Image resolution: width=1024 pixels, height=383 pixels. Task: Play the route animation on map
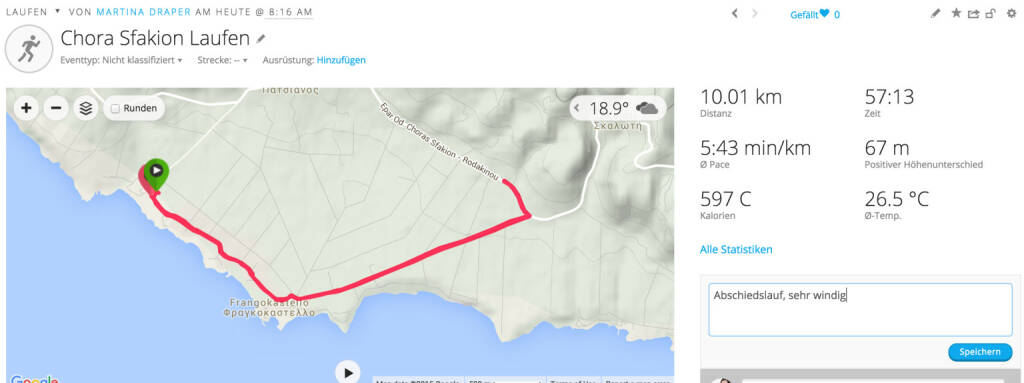click(x=348, y=373)
